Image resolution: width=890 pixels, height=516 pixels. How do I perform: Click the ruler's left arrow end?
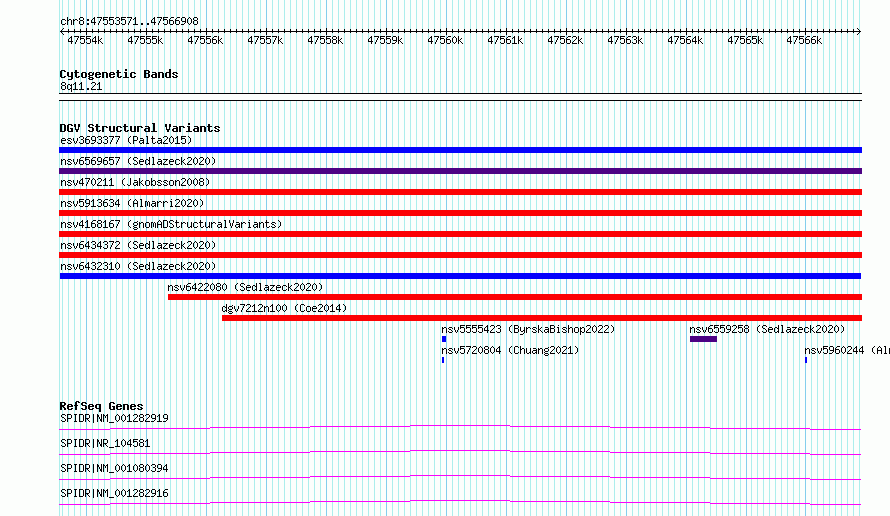(x=62, y=31)
